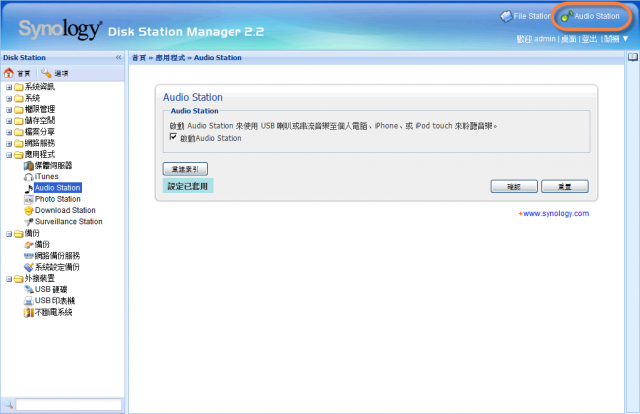The height and width of the screenshot is (414, 640).
Task: Expand the third folder in the sidebar tree
Action: (9, 110)
